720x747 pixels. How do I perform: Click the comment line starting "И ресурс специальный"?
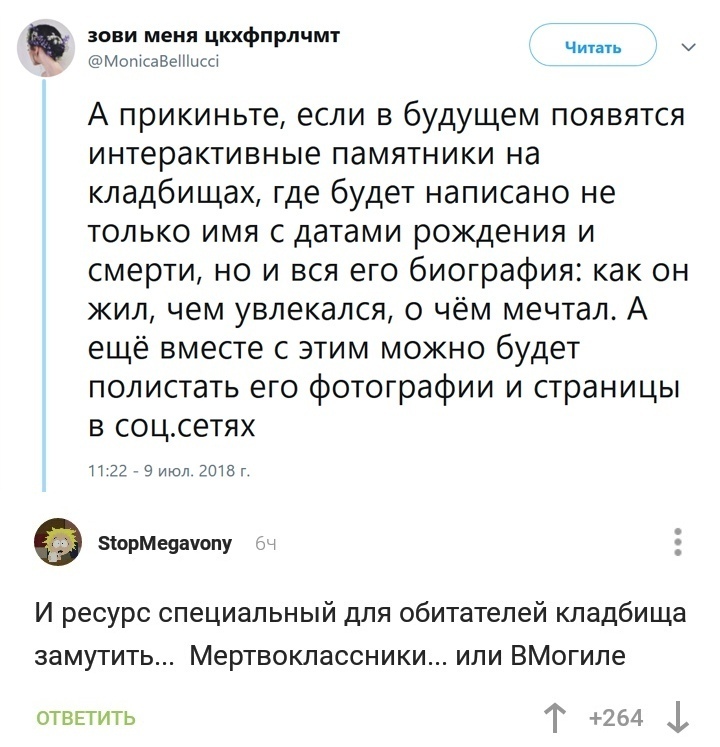[360, 611]
